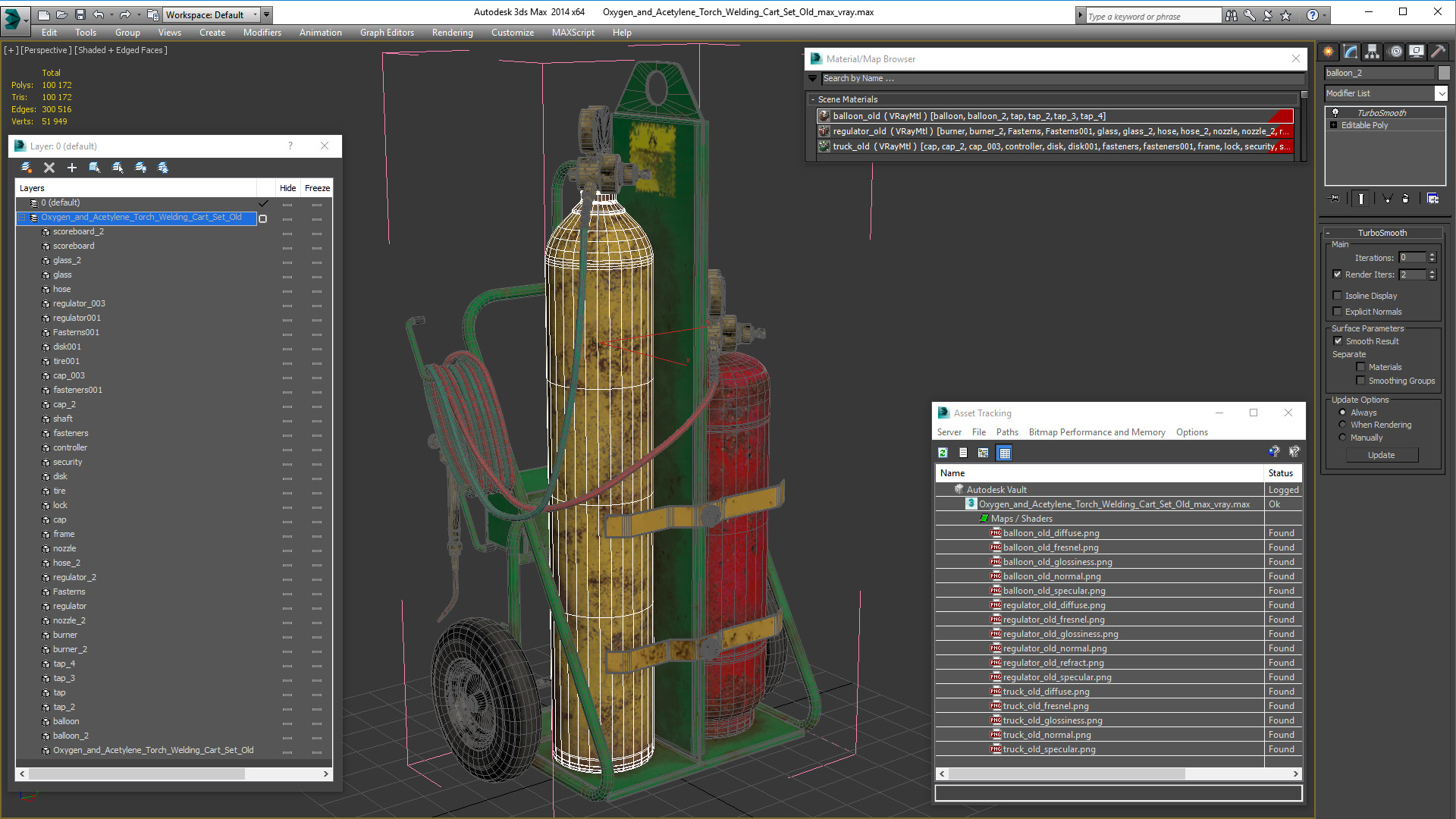Click Create New Layer icon in Layer dialog

click(27, 168)
